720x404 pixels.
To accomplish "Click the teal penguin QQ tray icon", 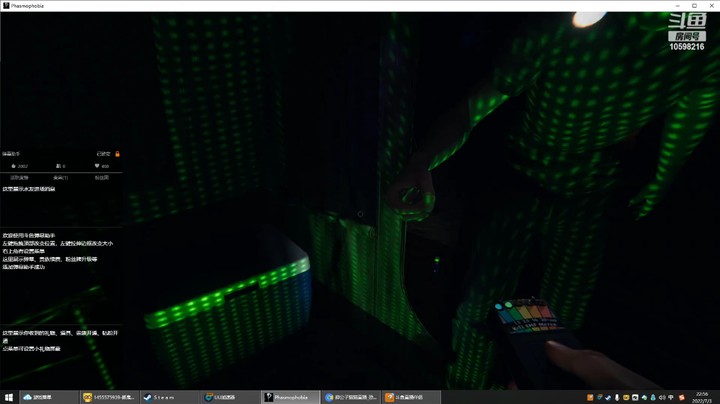I will pos(653,398).
